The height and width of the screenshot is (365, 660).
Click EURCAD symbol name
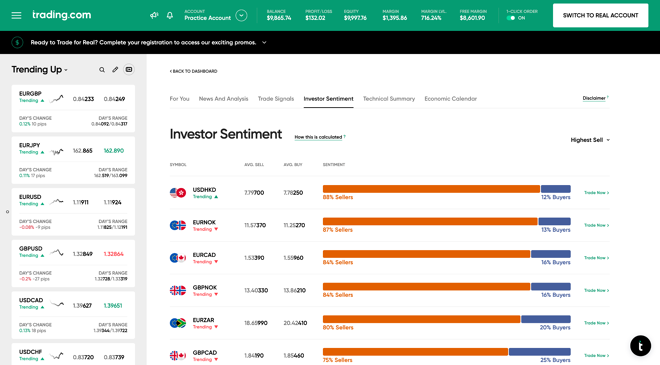[204, 255]
